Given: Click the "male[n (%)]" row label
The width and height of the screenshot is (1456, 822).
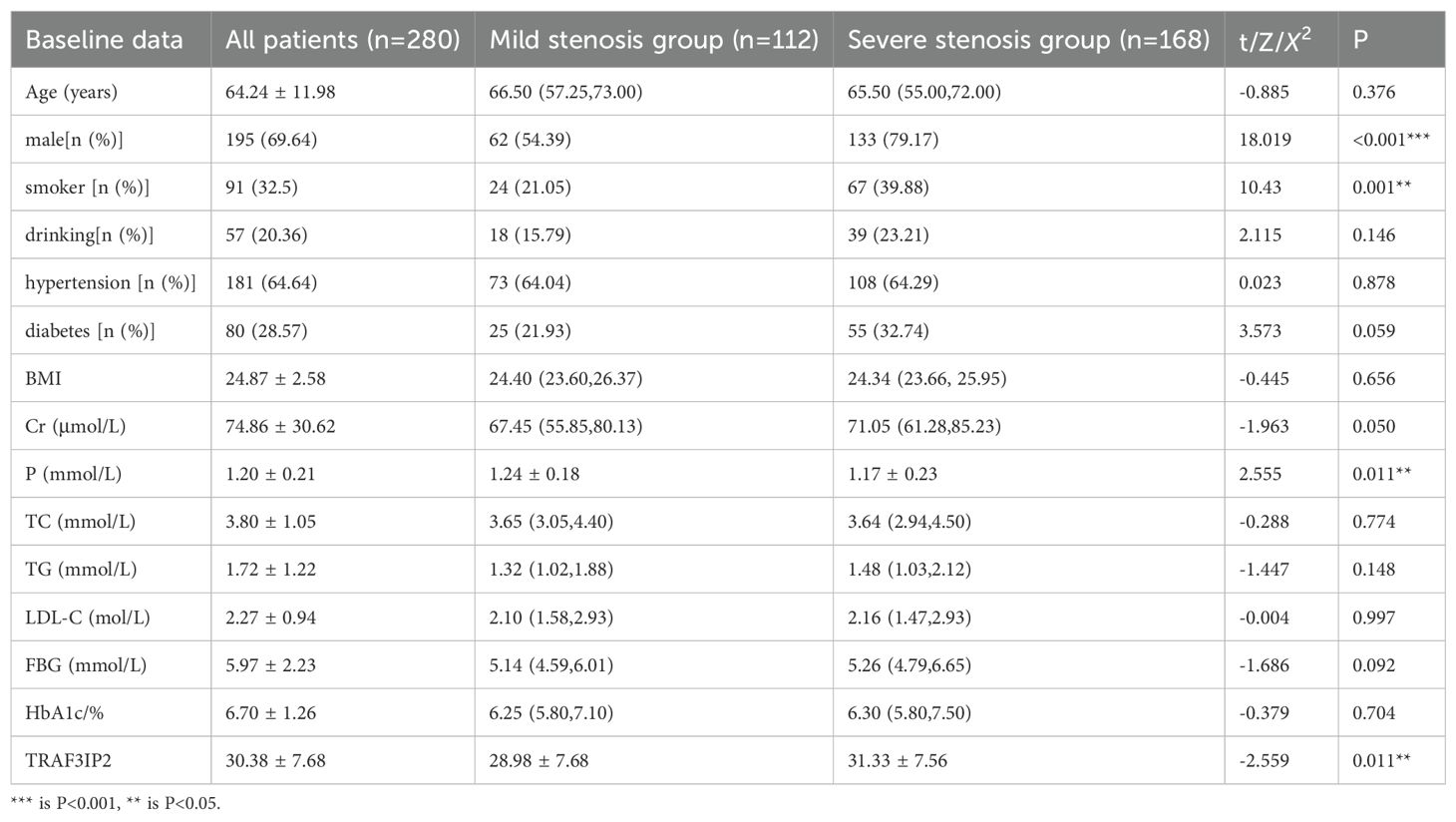Looking at the screenshot, I should (74, 140).
